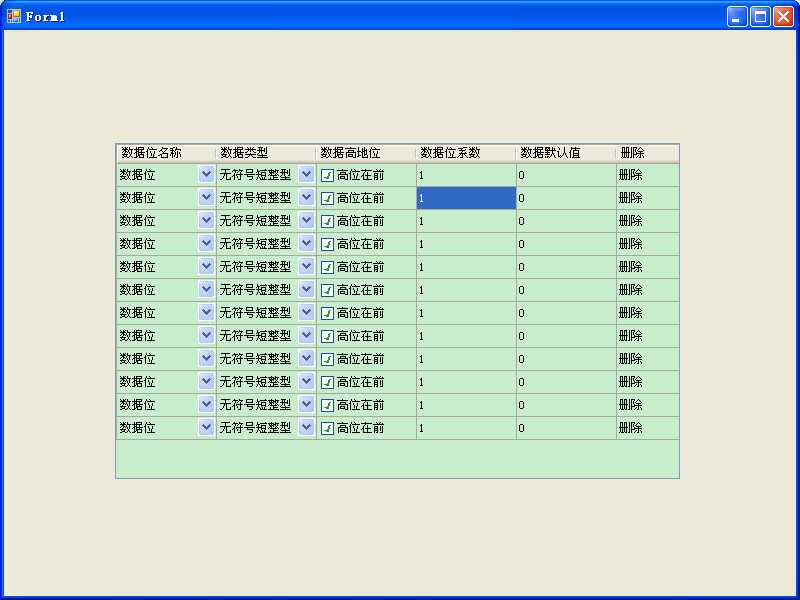Open the 数据位名称 dropdown in the first row
Screen dimensions: 800x600
click(x=206, y=174)
